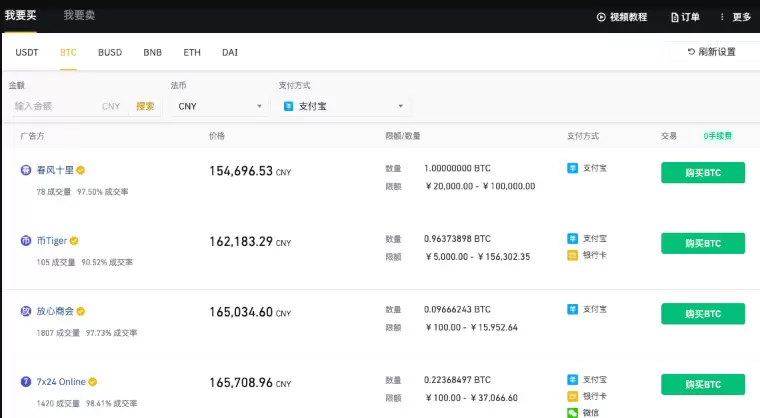Click the play icon beside 视频教程
The height and width of the screenshot is (418, 760).
(601, 17)
